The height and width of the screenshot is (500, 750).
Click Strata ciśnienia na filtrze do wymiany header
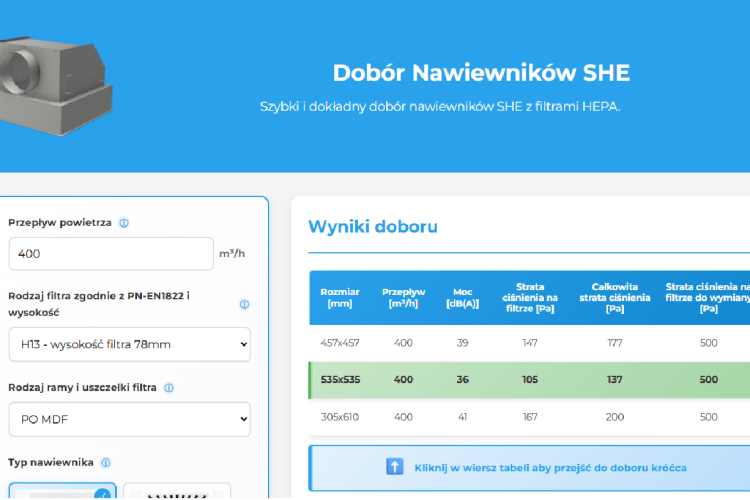click(708, 298)
